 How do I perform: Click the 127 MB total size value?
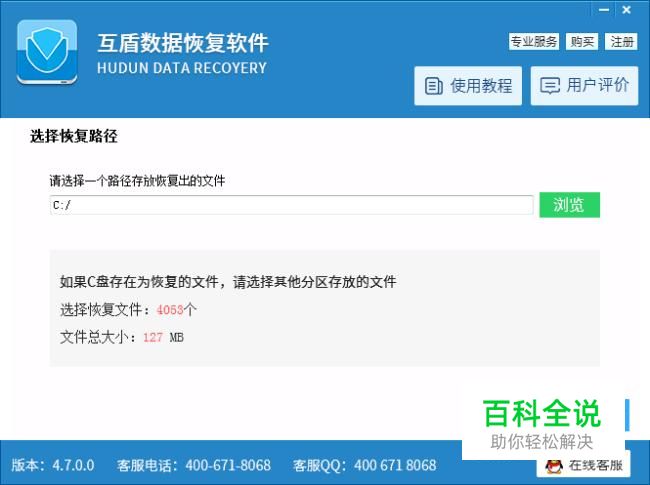pyautogui.click(x=163, y=337)
